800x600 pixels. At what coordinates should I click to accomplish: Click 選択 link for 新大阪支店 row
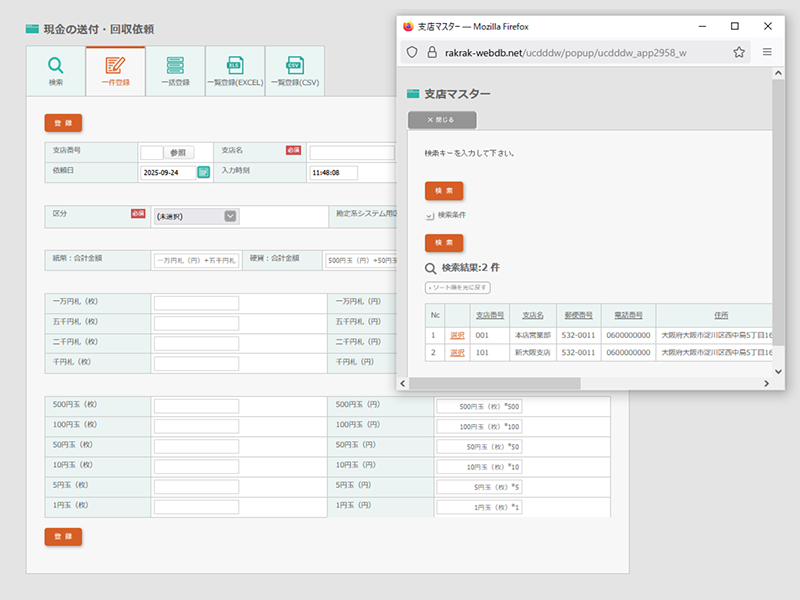coord(457,353)
